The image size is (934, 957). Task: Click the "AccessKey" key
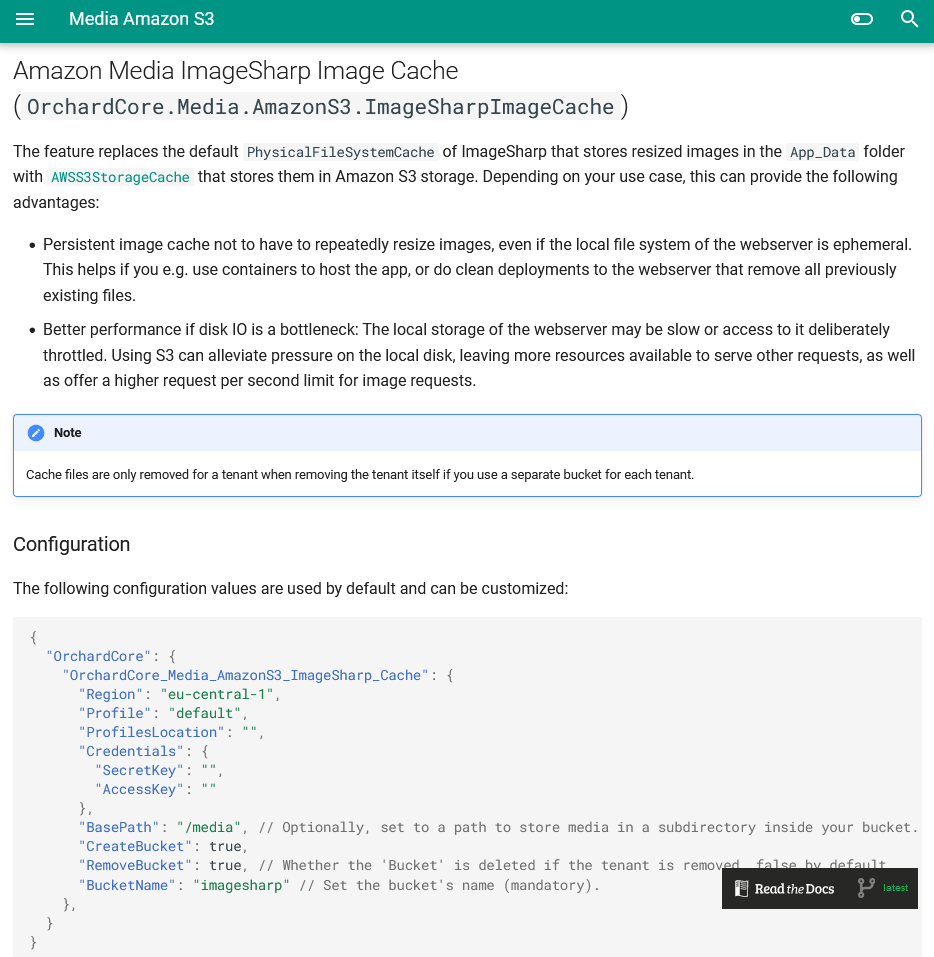(139, 789)
